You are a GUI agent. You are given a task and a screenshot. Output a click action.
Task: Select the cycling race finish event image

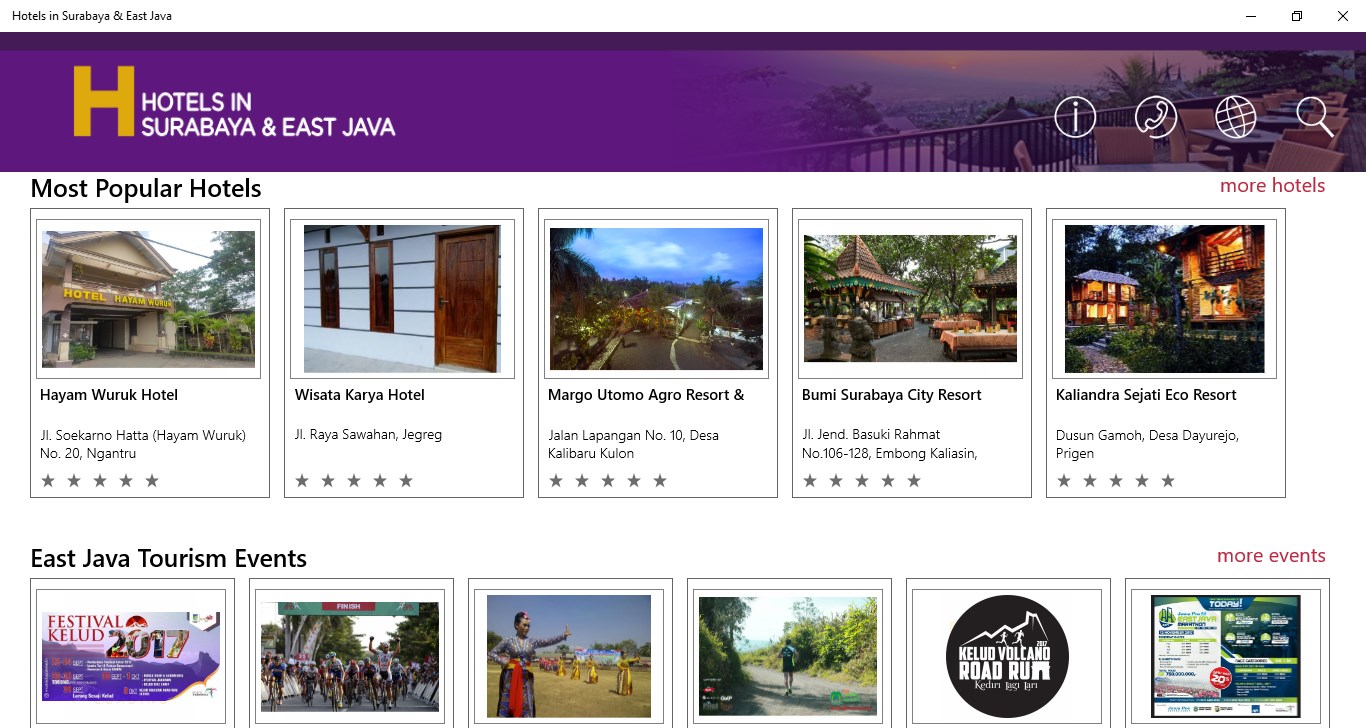click(350, 657)
